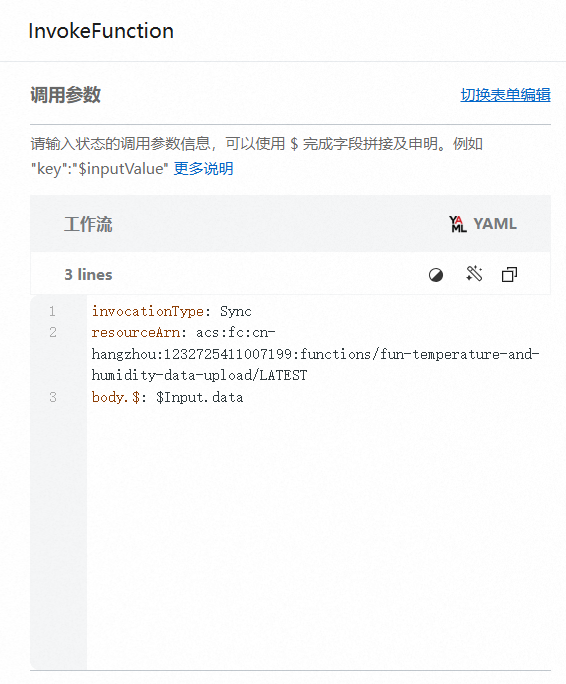Click the YAML logo icon

pos(458,224)
